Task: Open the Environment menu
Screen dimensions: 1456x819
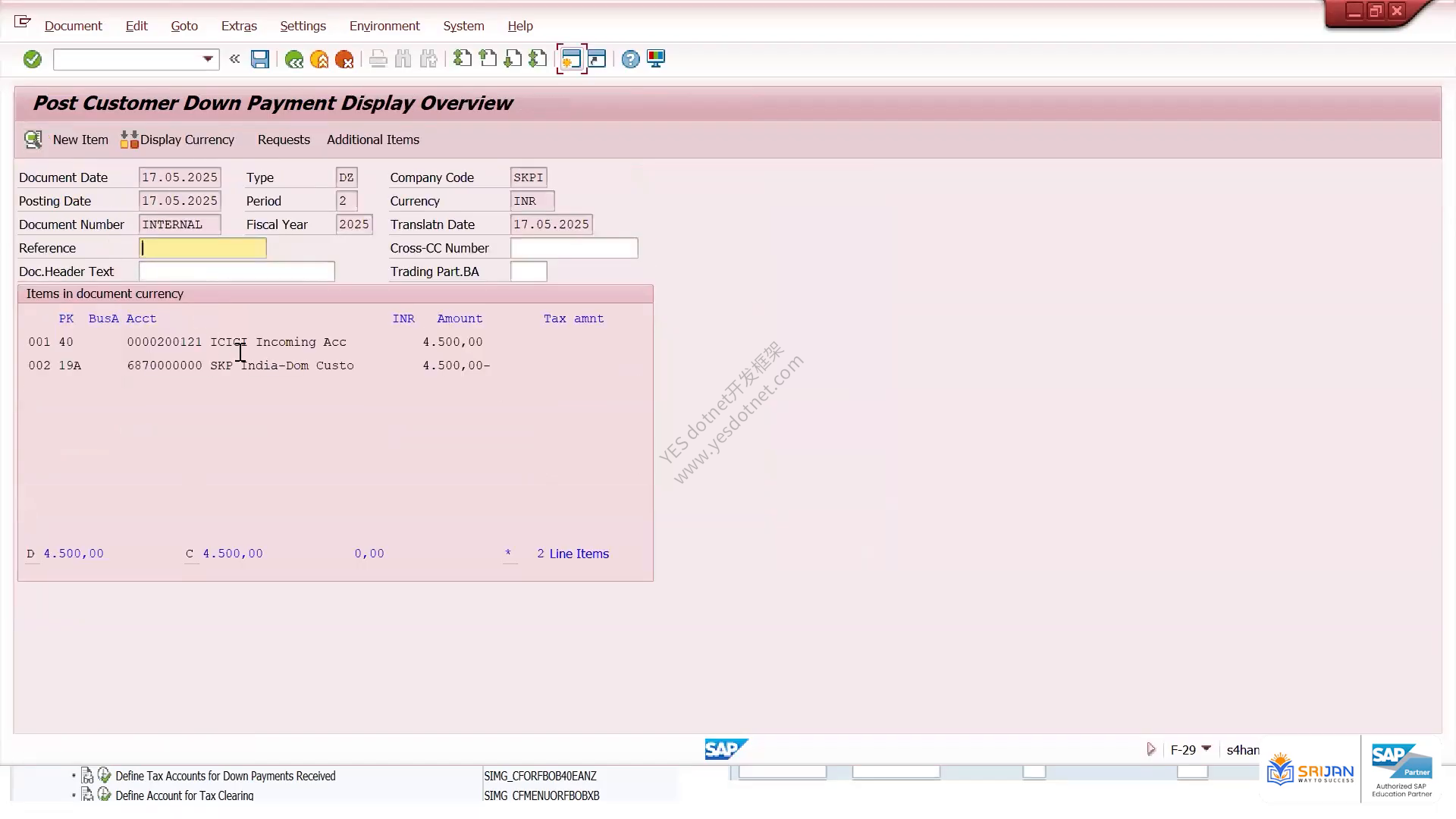Action: pyautogui.click(x=384, y=26)
